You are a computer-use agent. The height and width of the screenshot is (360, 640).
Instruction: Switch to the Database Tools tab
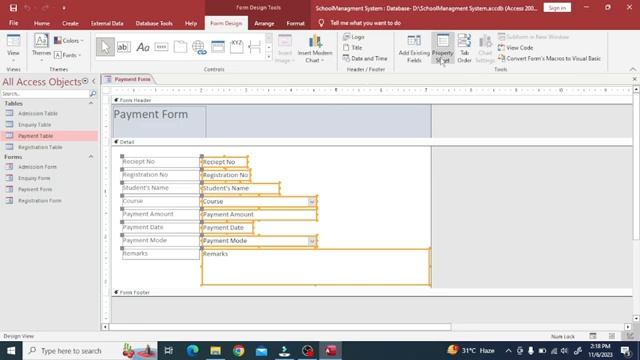tap(154, 23)
